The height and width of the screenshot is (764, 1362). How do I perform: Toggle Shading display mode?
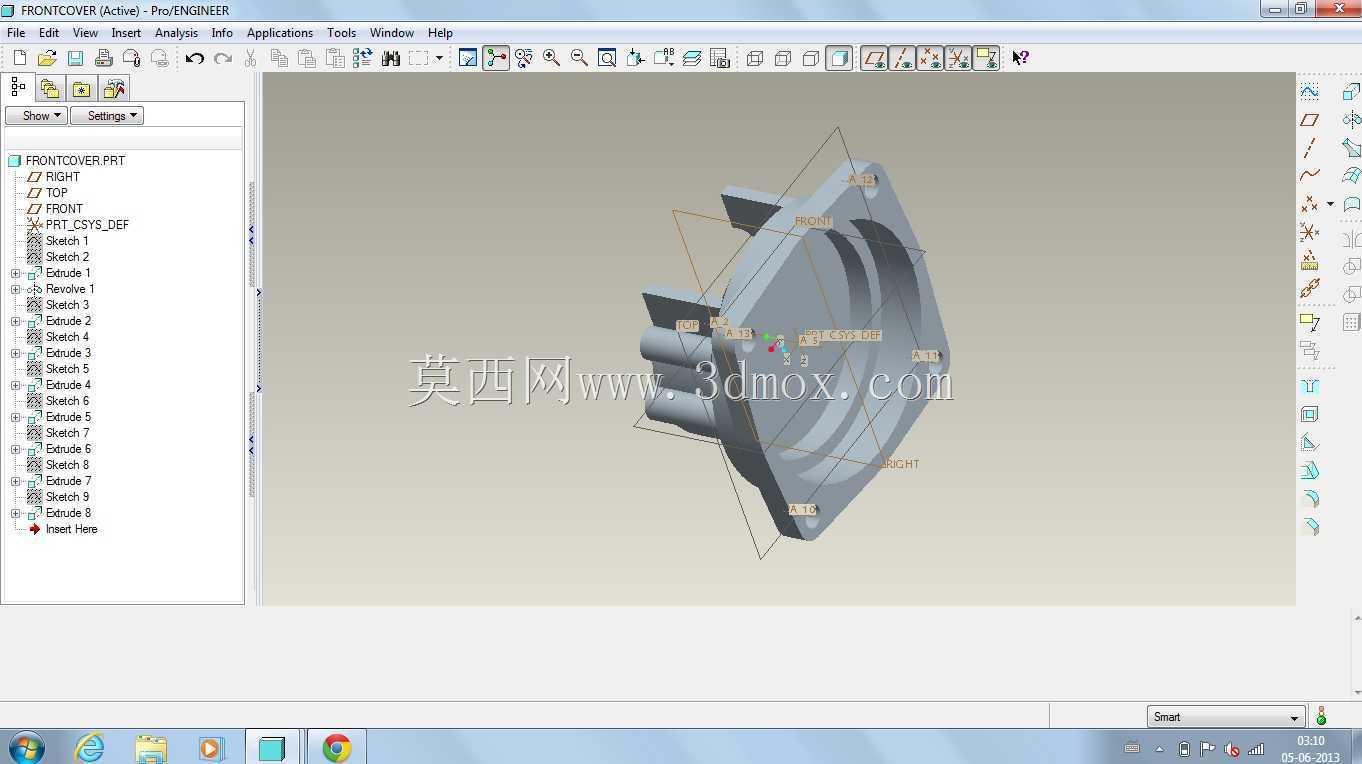pyautogui.click(x=839, y=58)
